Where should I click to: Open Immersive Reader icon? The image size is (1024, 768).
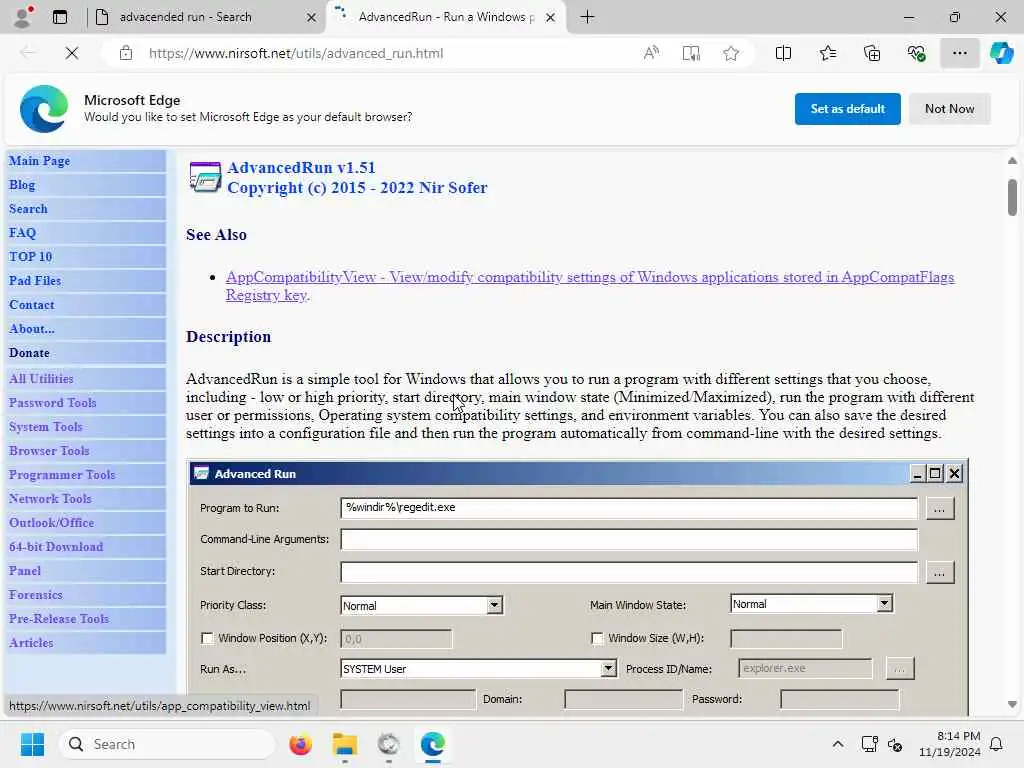click(x=691, y=53)
